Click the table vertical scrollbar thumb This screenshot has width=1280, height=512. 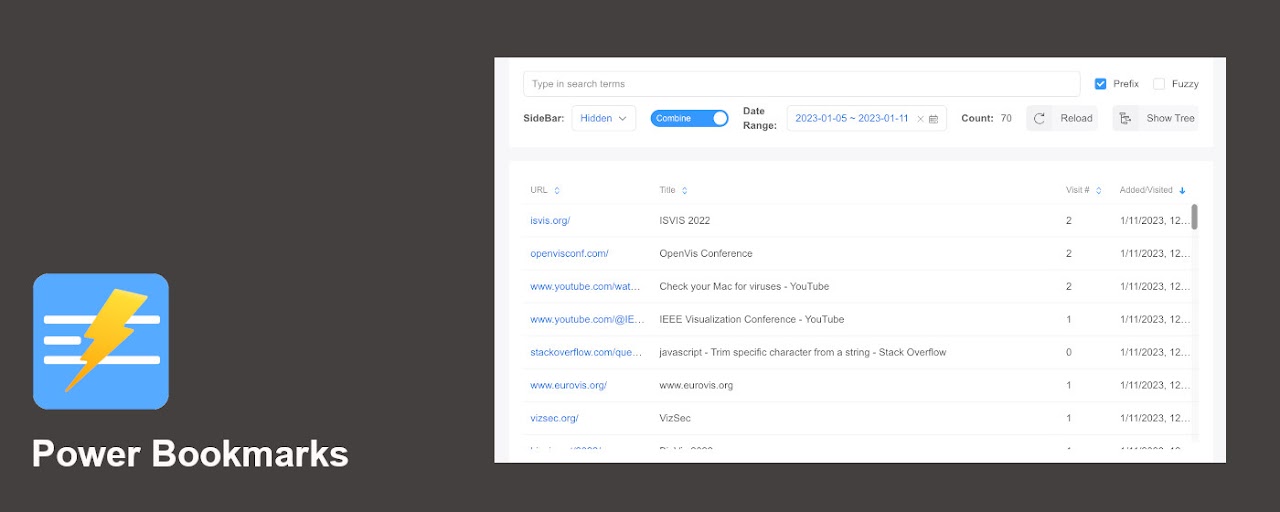click(1194, 217)
